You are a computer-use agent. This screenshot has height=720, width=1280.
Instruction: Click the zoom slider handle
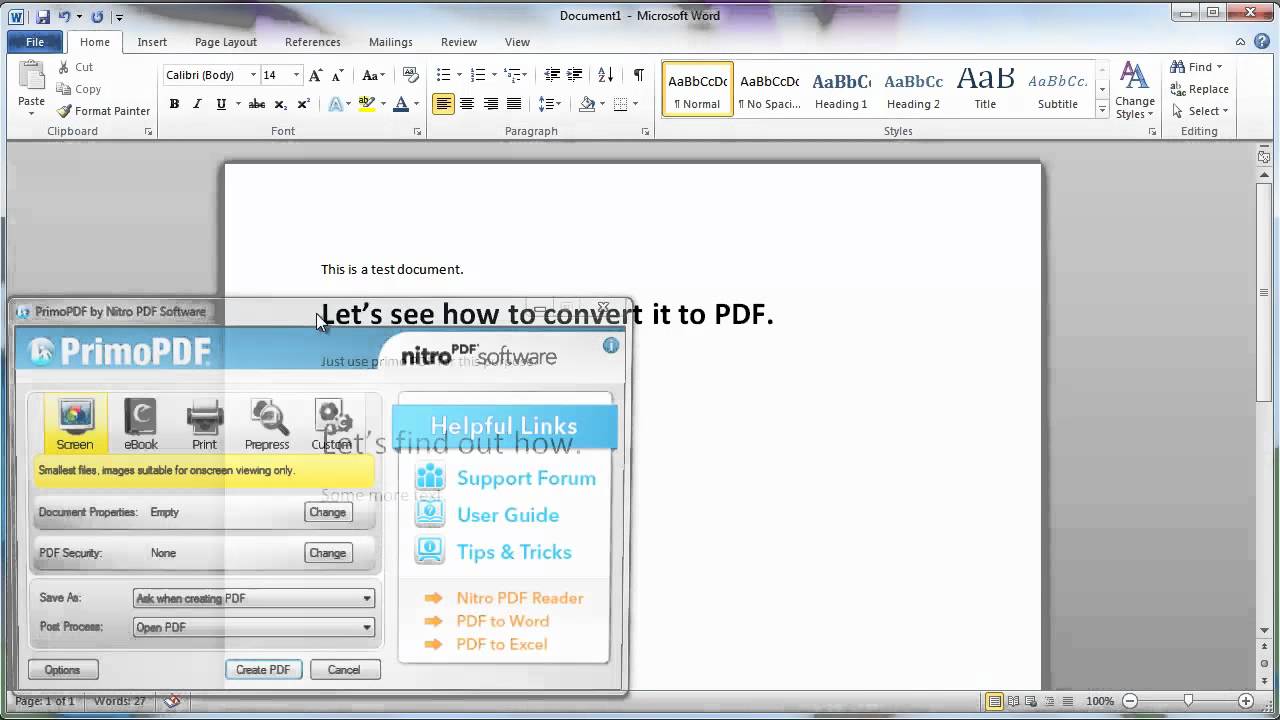[1188, 701]
